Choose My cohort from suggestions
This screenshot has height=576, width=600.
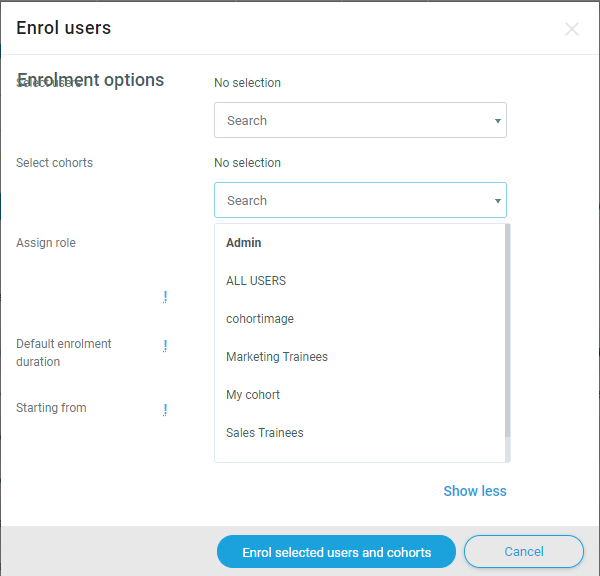253,395
